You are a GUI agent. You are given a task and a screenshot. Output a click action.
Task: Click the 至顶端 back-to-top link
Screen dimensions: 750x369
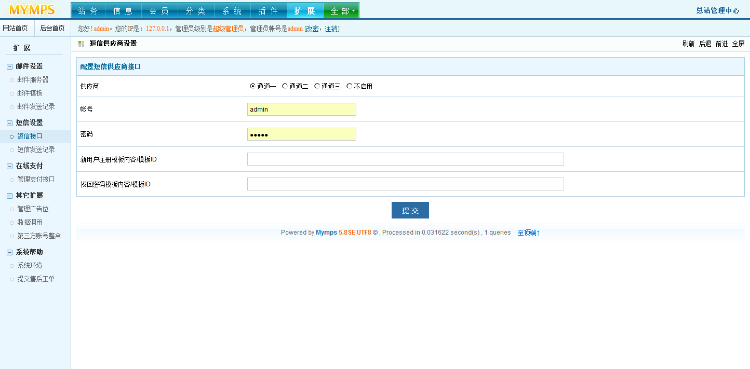coord(528,233)
